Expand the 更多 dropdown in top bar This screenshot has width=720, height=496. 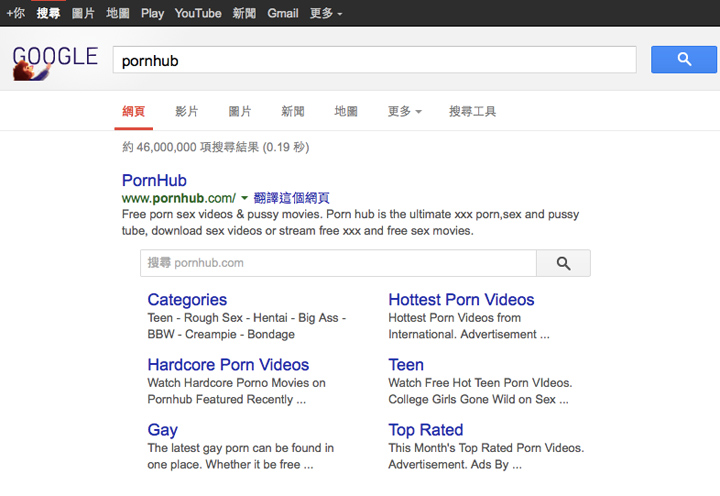[x=326, y=13]
